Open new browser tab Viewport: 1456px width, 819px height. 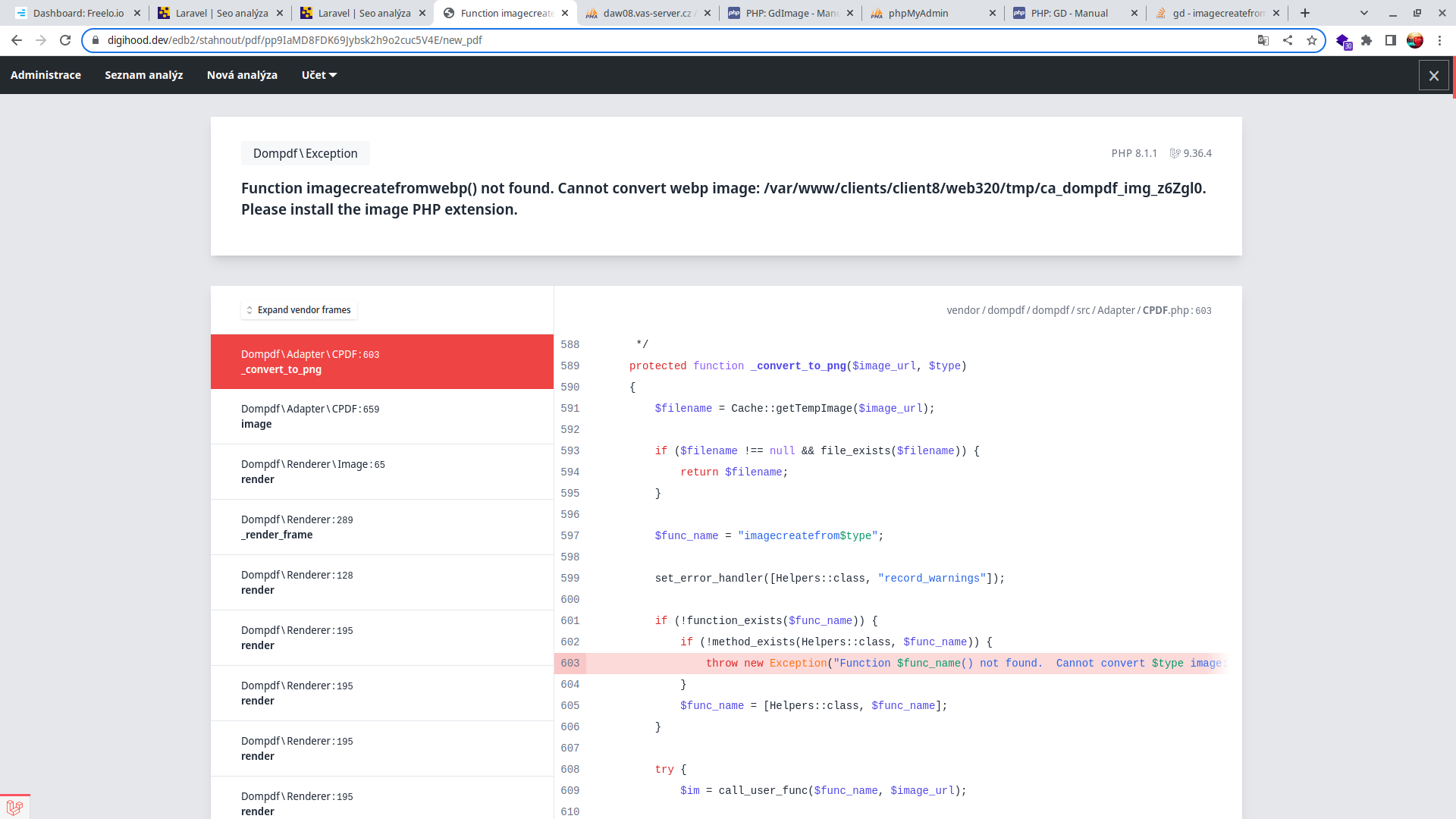1305,13
